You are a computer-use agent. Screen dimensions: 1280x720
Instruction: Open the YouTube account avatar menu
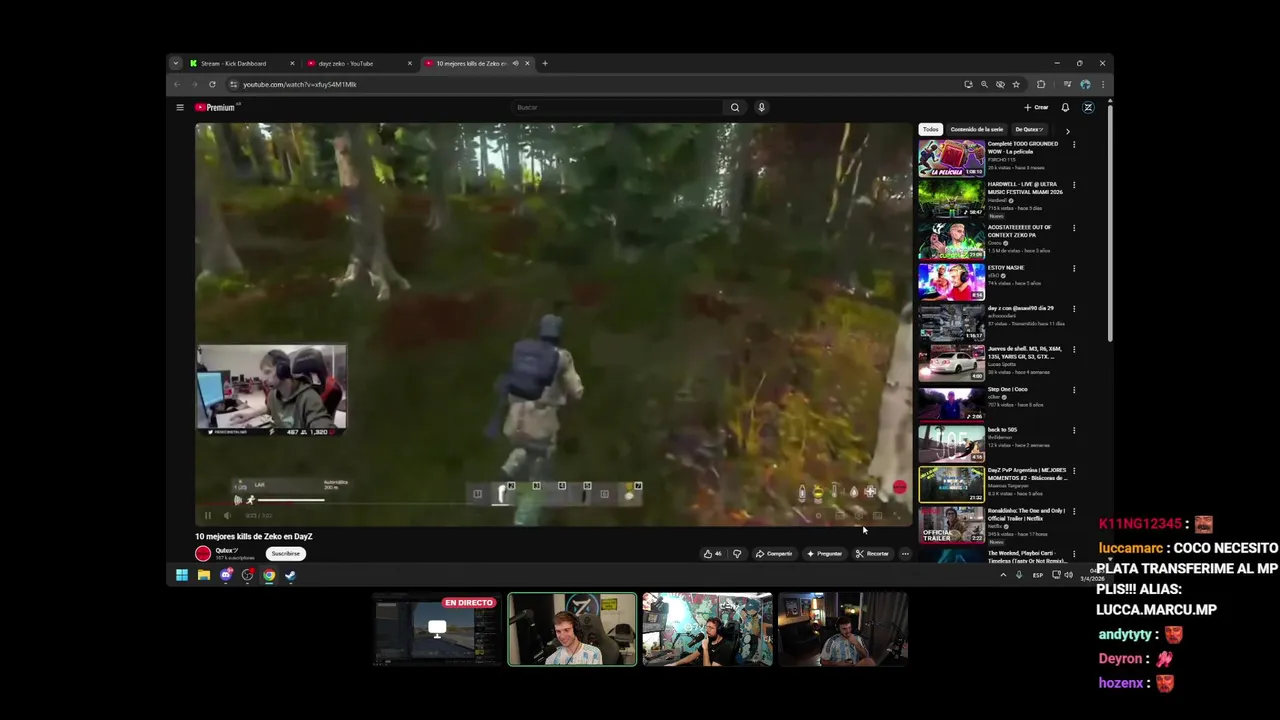click(1088, 107)
